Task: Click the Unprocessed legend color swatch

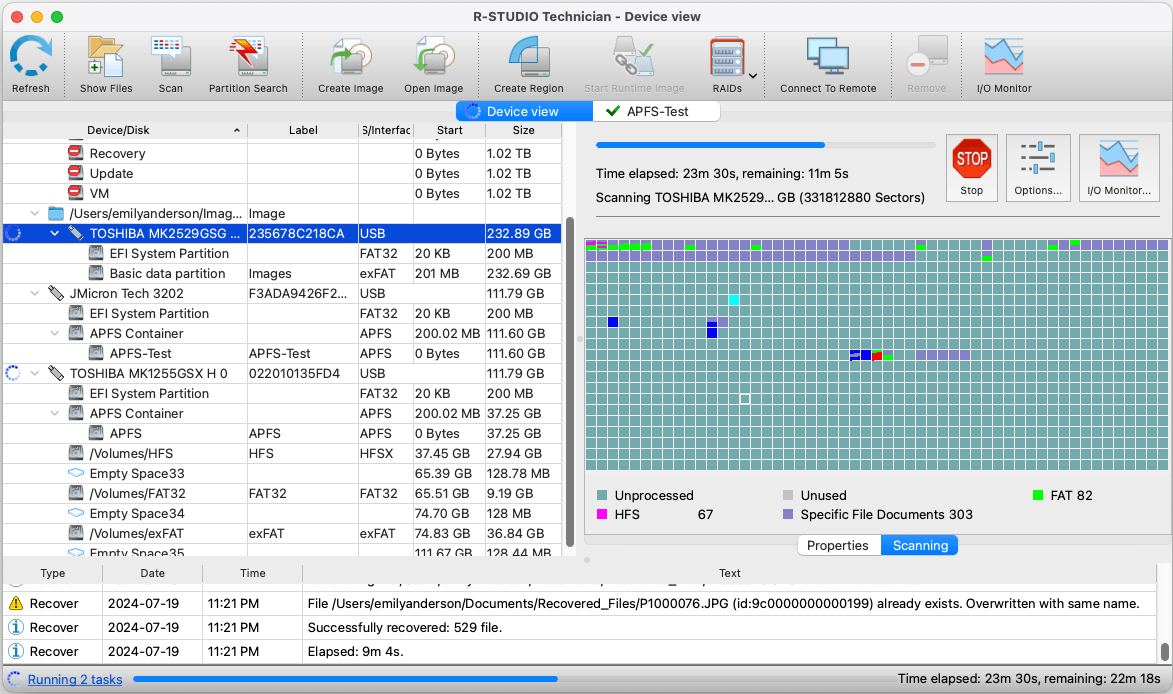Action: click(602, 495)
